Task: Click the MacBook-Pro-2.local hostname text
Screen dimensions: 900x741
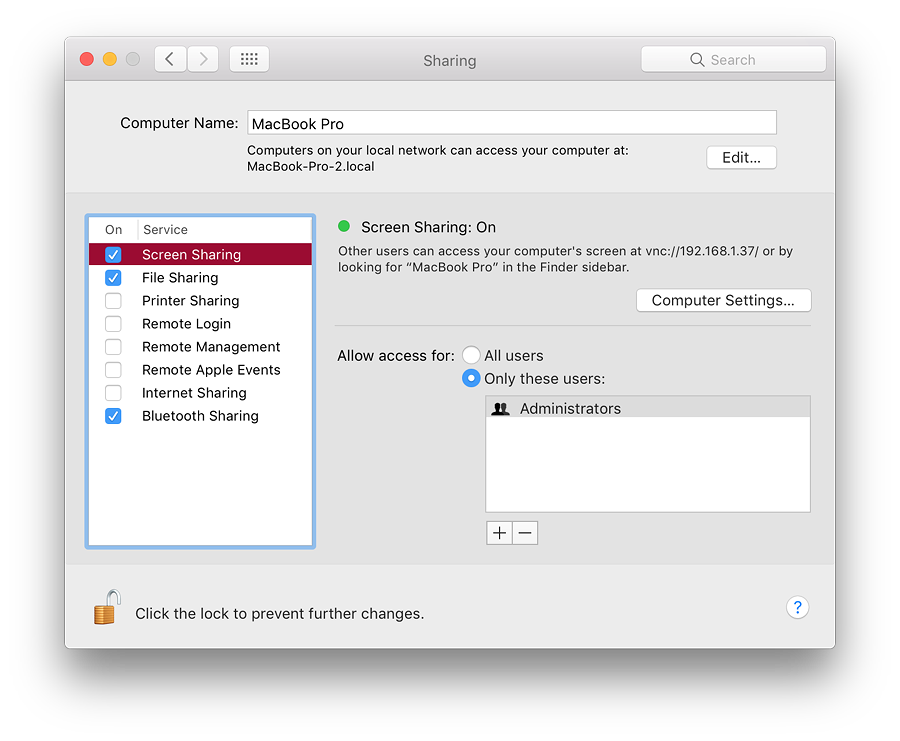Action: (x=311, y=166)
